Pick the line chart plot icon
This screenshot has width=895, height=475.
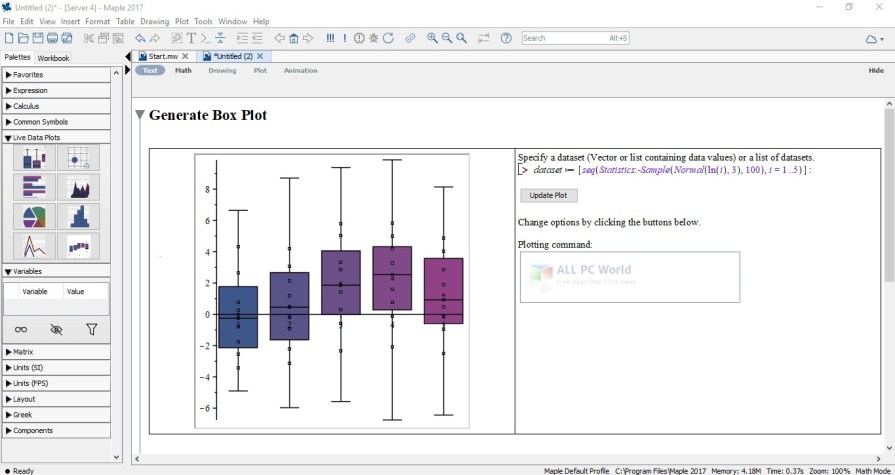[34, 245]
